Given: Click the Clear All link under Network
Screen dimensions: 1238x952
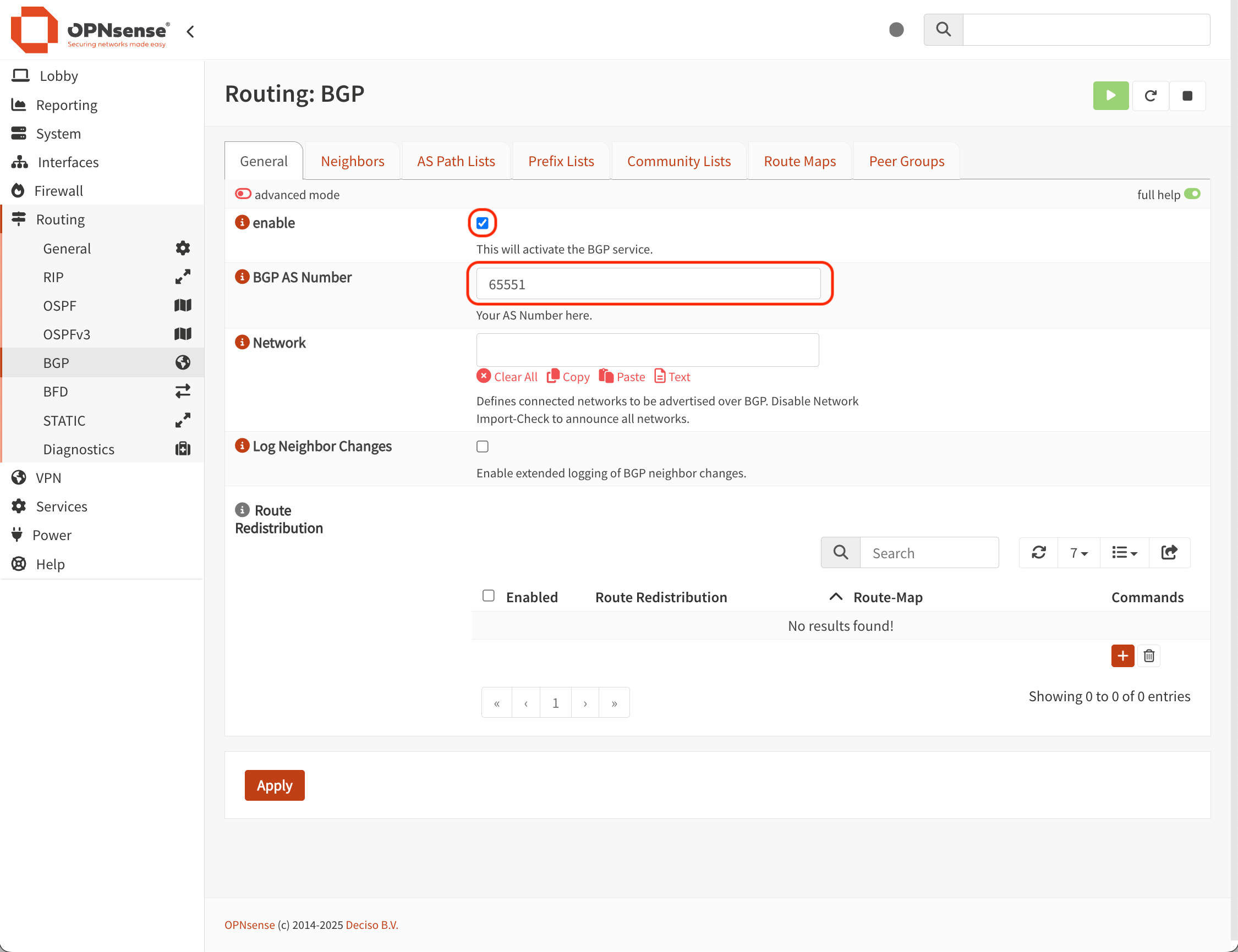Looking at the screenshot, I should (x=507, y=377).
